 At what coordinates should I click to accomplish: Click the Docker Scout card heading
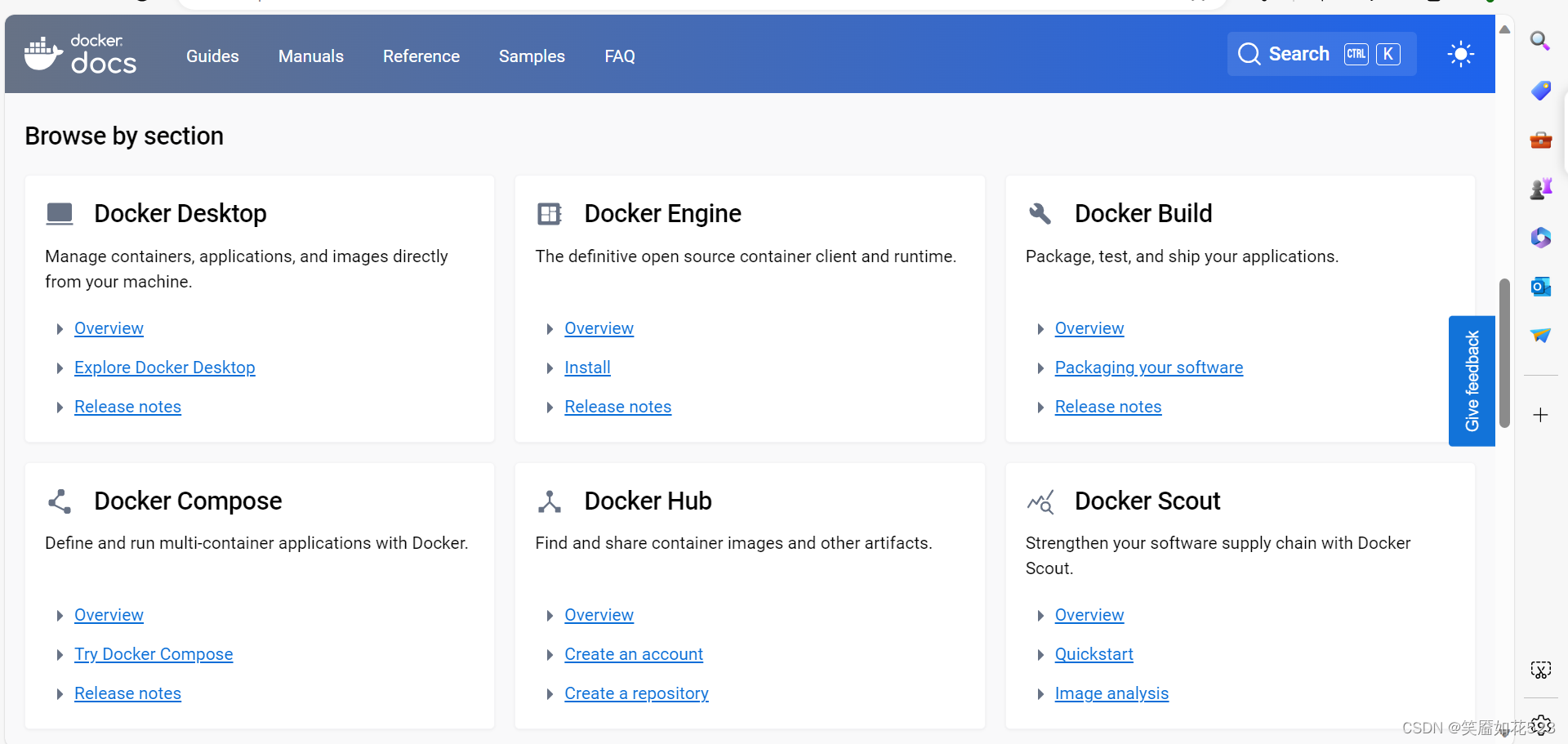[1147, 501]
